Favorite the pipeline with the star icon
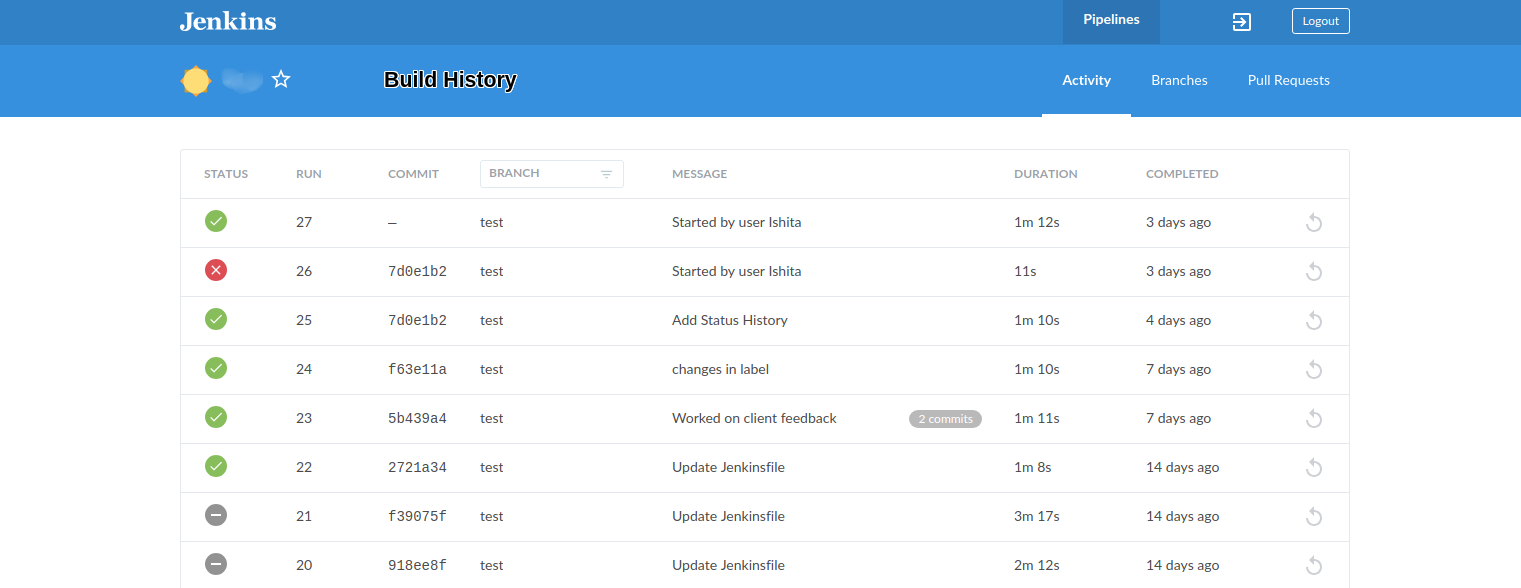Viewport: 1521px width, 588px height. pos(281,80)
